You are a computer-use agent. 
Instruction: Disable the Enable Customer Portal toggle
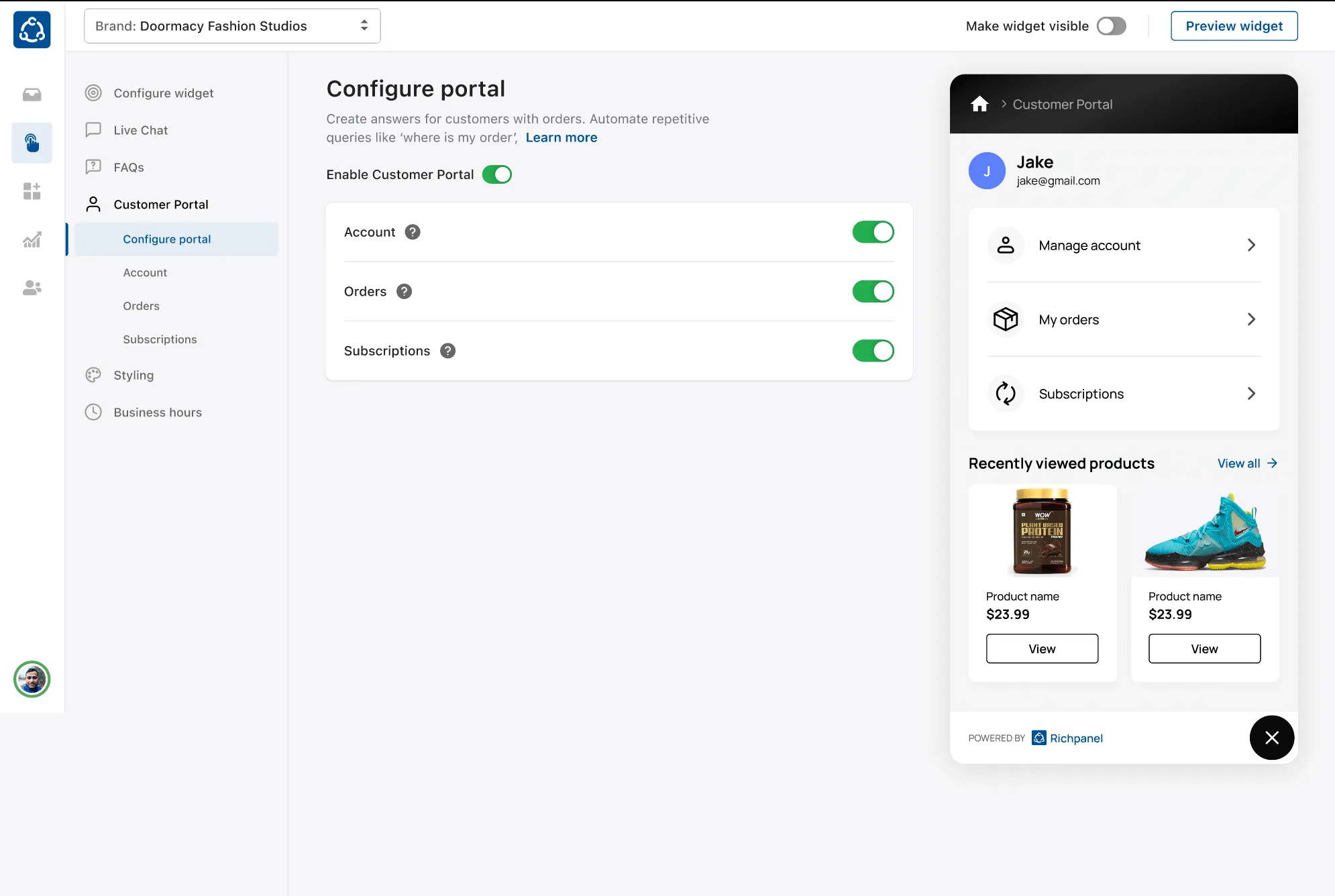click(x=496, y=174)
